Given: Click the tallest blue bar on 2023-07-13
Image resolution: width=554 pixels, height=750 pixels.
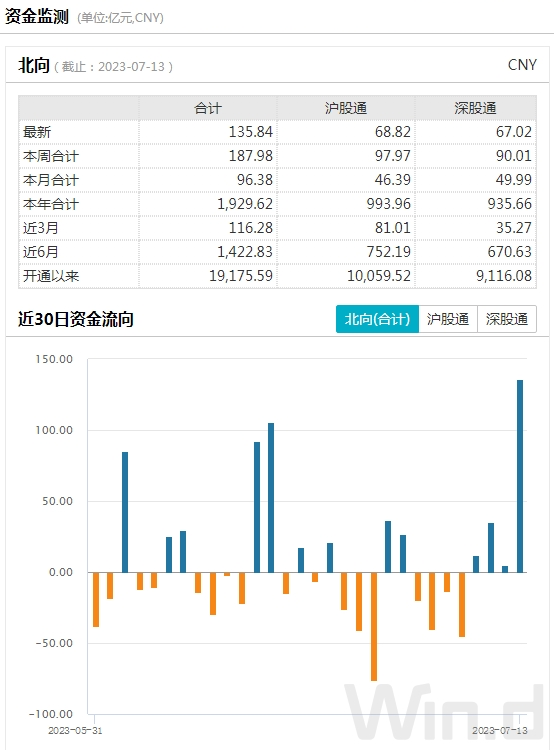Looking at the screenshot, I should click(x=520, y=476).
